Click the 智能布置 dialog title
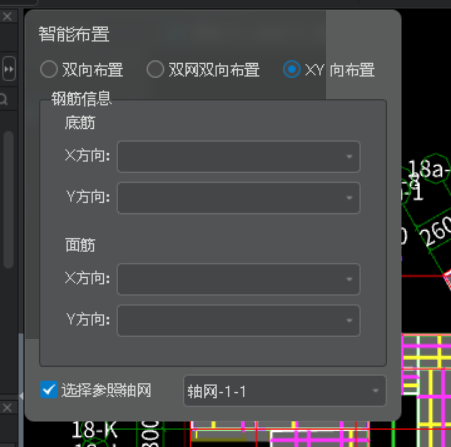This screenshot has width=451, height=447. tap(74, 34)
